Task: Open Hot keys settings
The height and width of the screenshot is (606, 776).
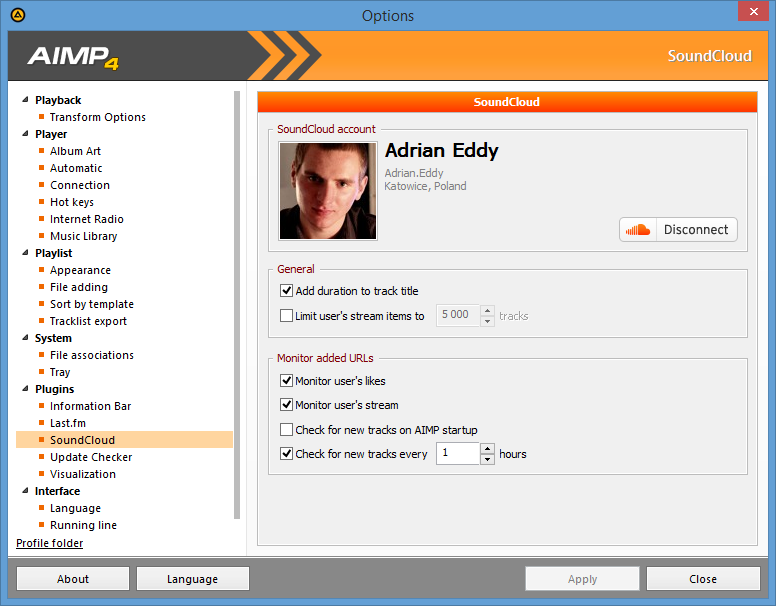Action: [72, 202]
